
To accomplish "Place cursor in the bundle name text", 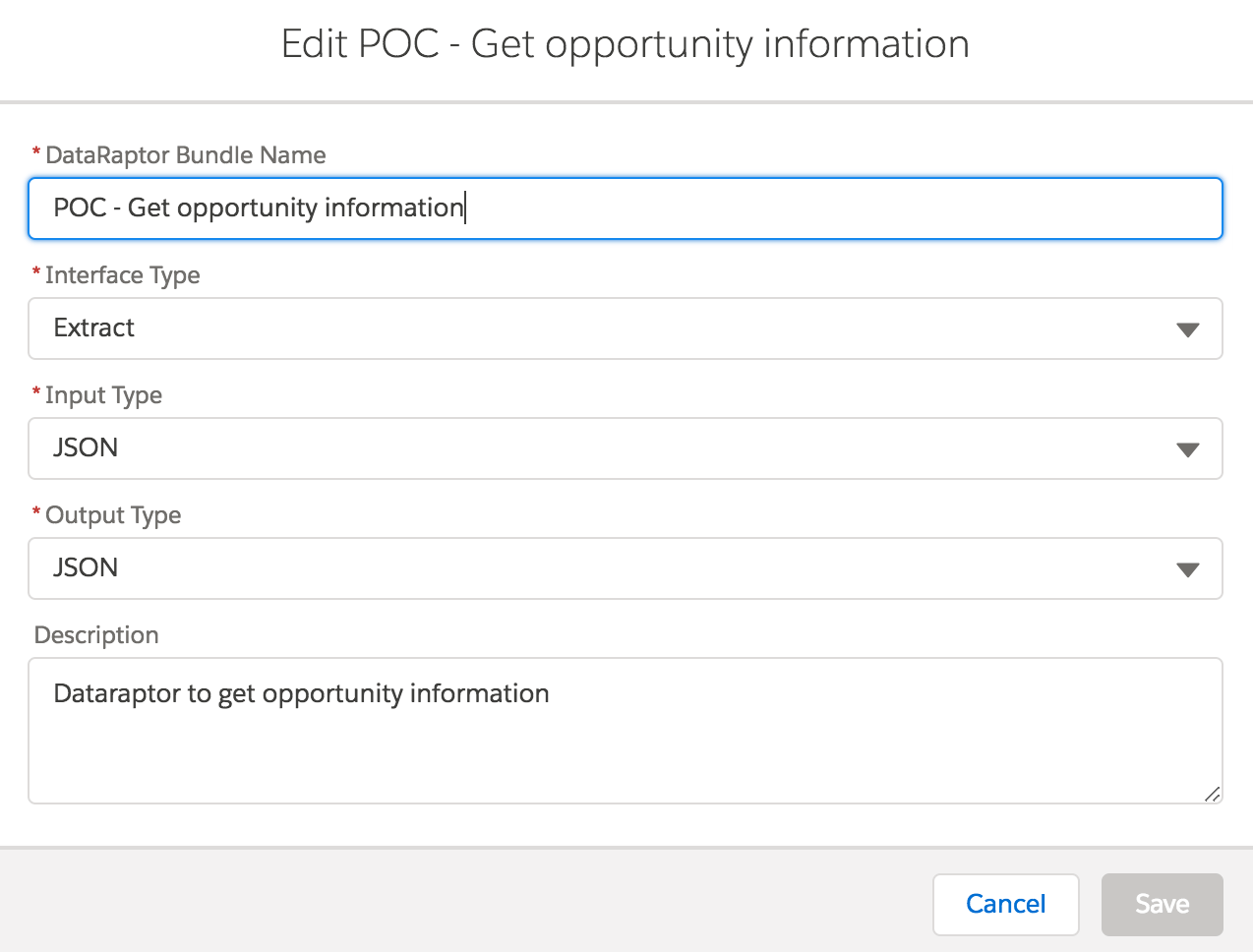I will 259,208.
